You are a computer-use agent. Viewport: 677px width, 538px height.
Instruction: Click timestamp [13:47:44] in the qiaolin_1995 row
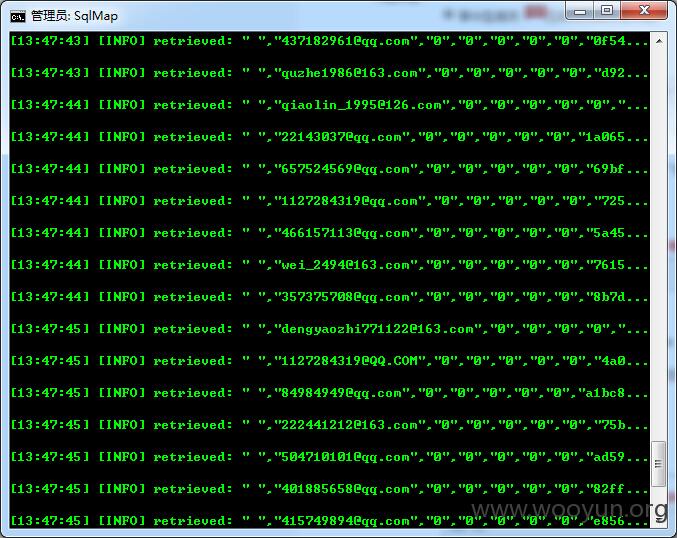pyautogui.click(x=50, y=105)
